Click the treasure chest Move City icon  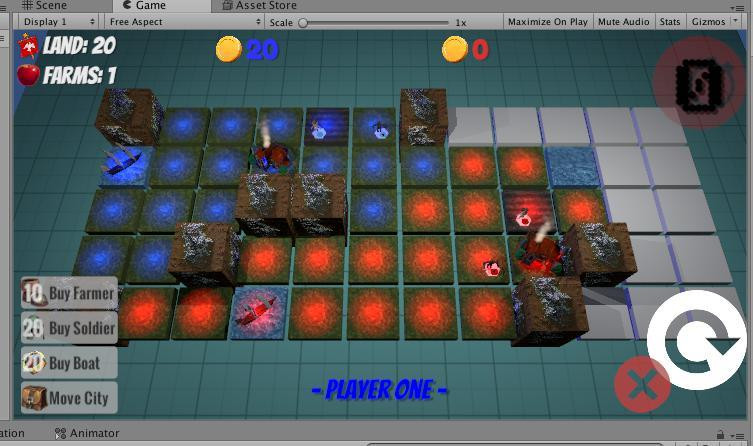click(x=34, y=398)
